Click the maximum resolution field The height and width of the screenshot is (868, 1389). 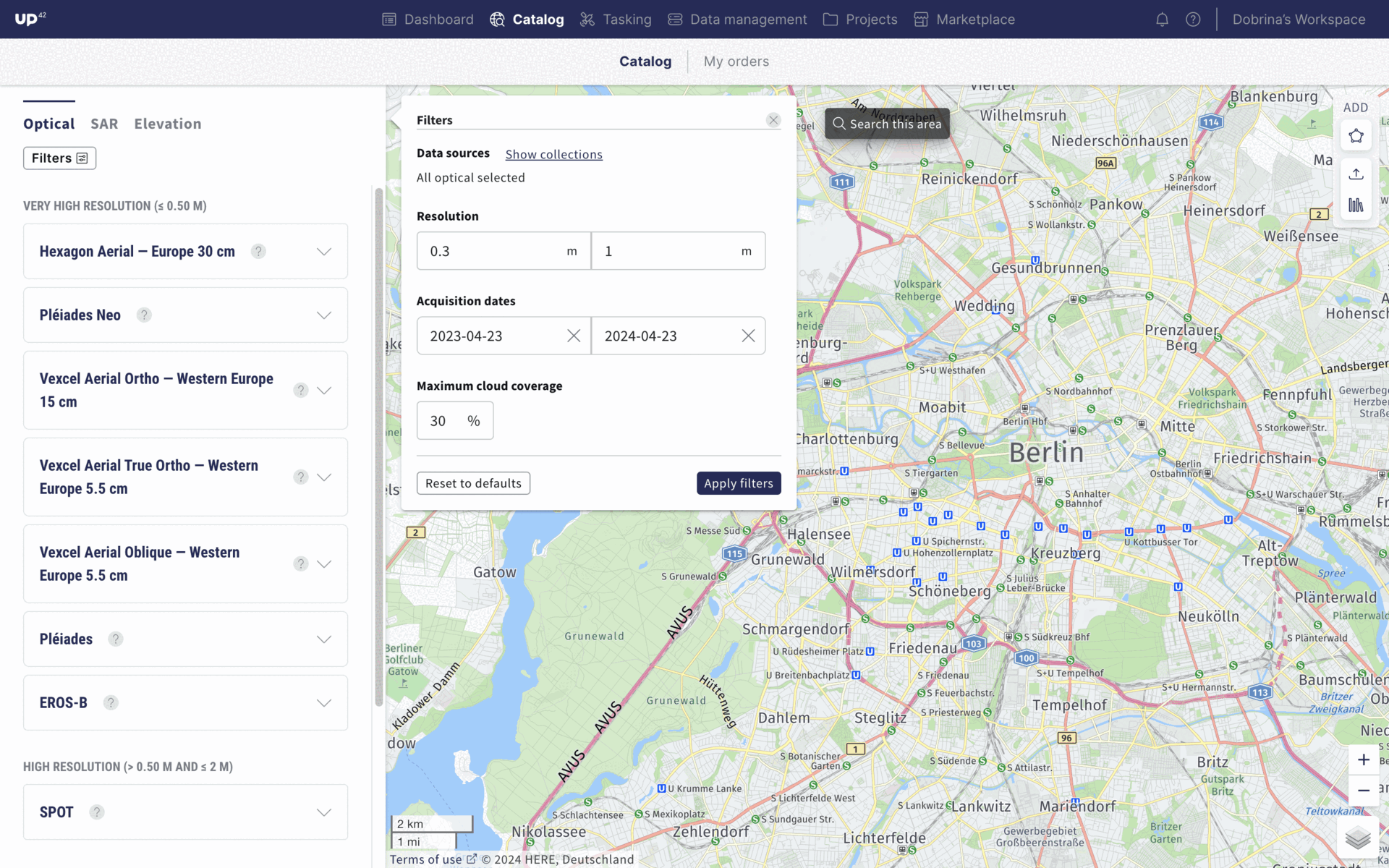pyautogui.click(x=679, y=251)
